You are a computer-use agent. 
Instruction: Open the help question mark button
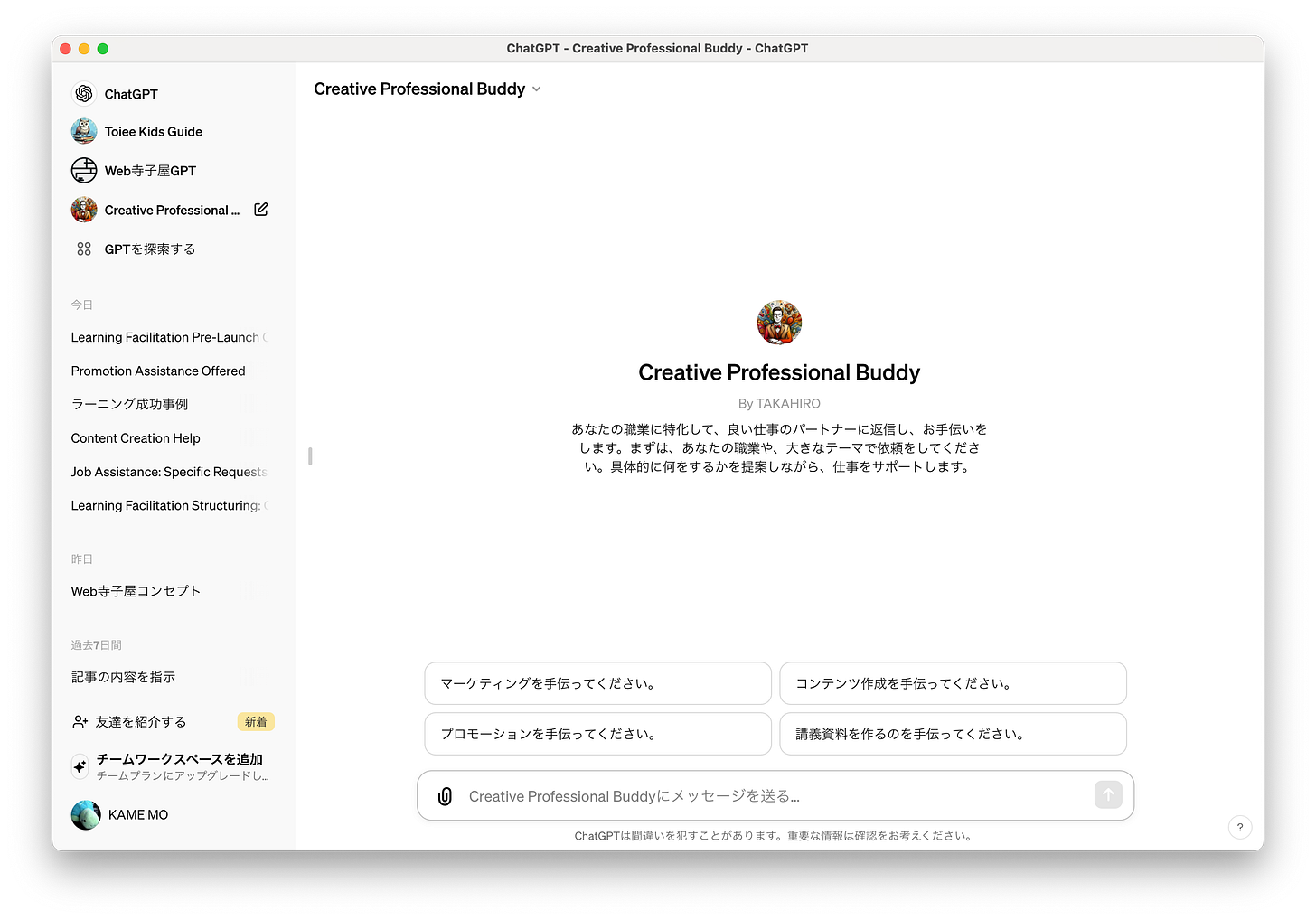[x=1240, y=827]
